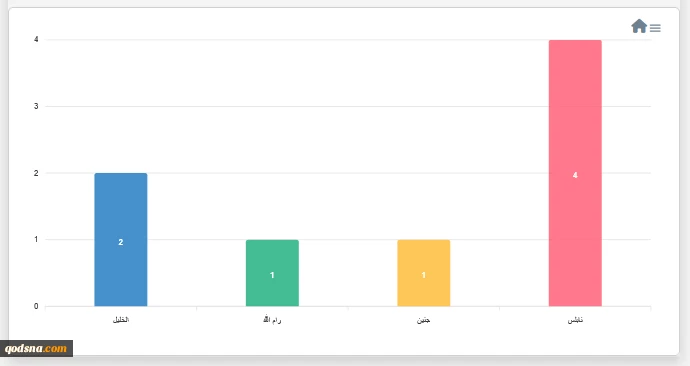This screenshot has width=690, height=366.
Task: Click the home reset-zoom icon
Action: (639, 26)
